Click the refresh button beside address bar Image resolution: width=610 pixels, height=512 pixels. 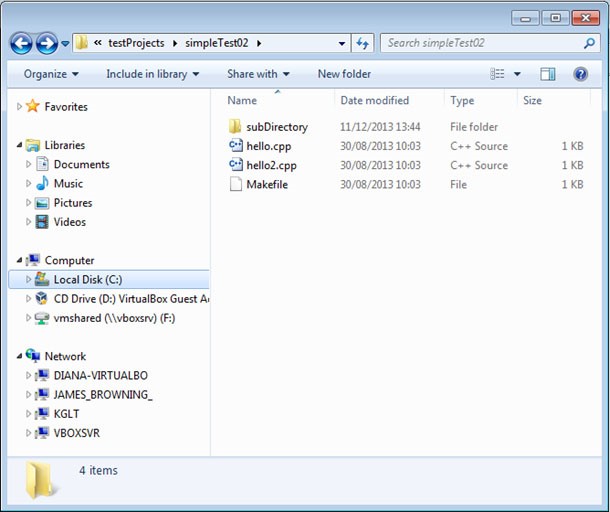pyautogui.click(x=363, y=43)
